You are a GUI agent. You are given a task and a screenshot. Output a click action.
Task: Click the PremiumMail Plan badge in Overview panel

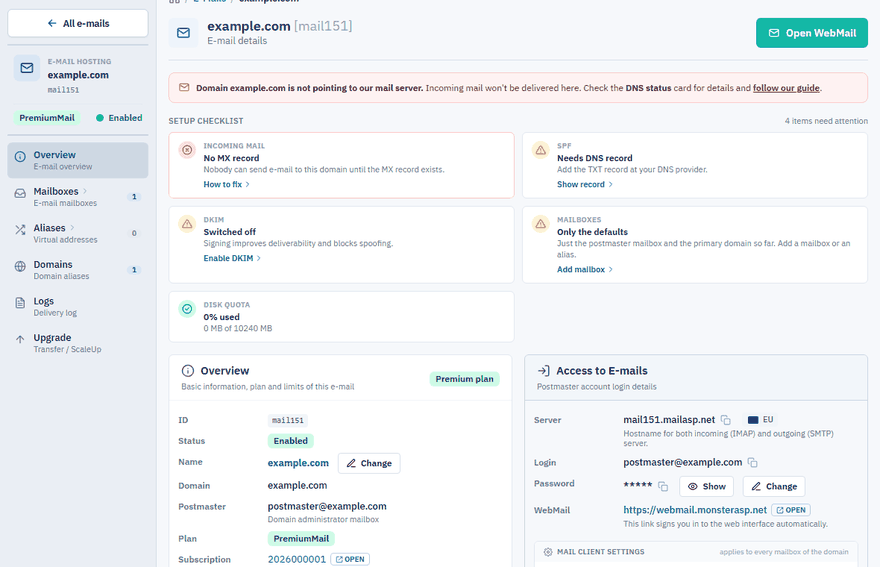(301, 538)
